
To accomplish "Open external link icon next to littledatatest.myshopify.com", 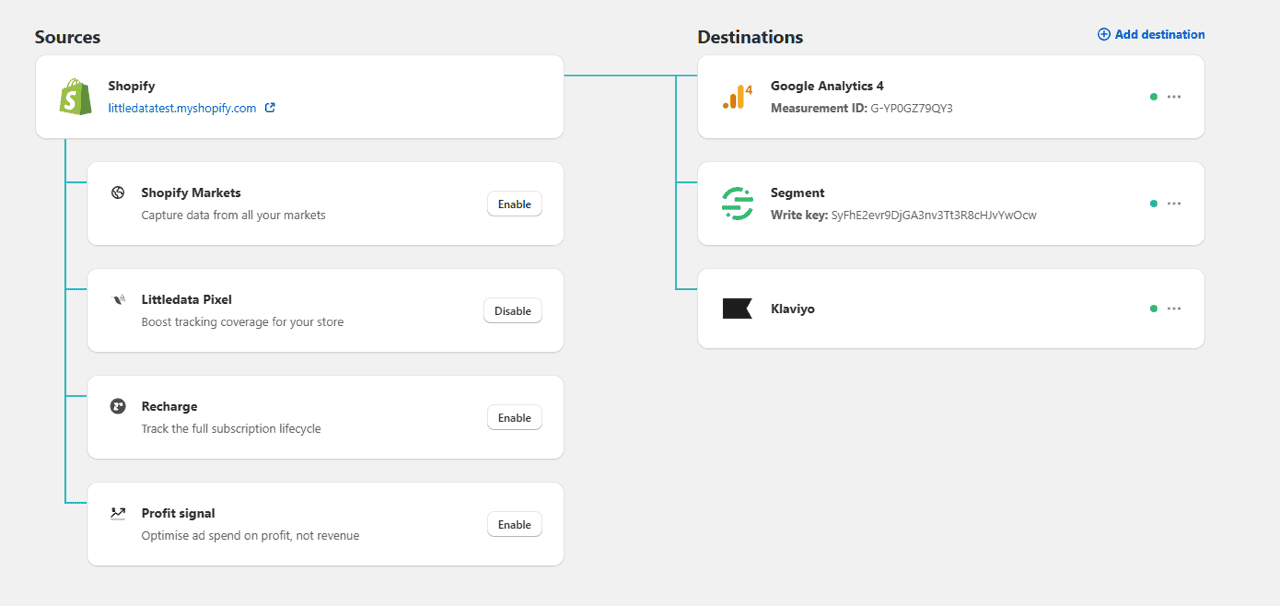I will (270, 108).
